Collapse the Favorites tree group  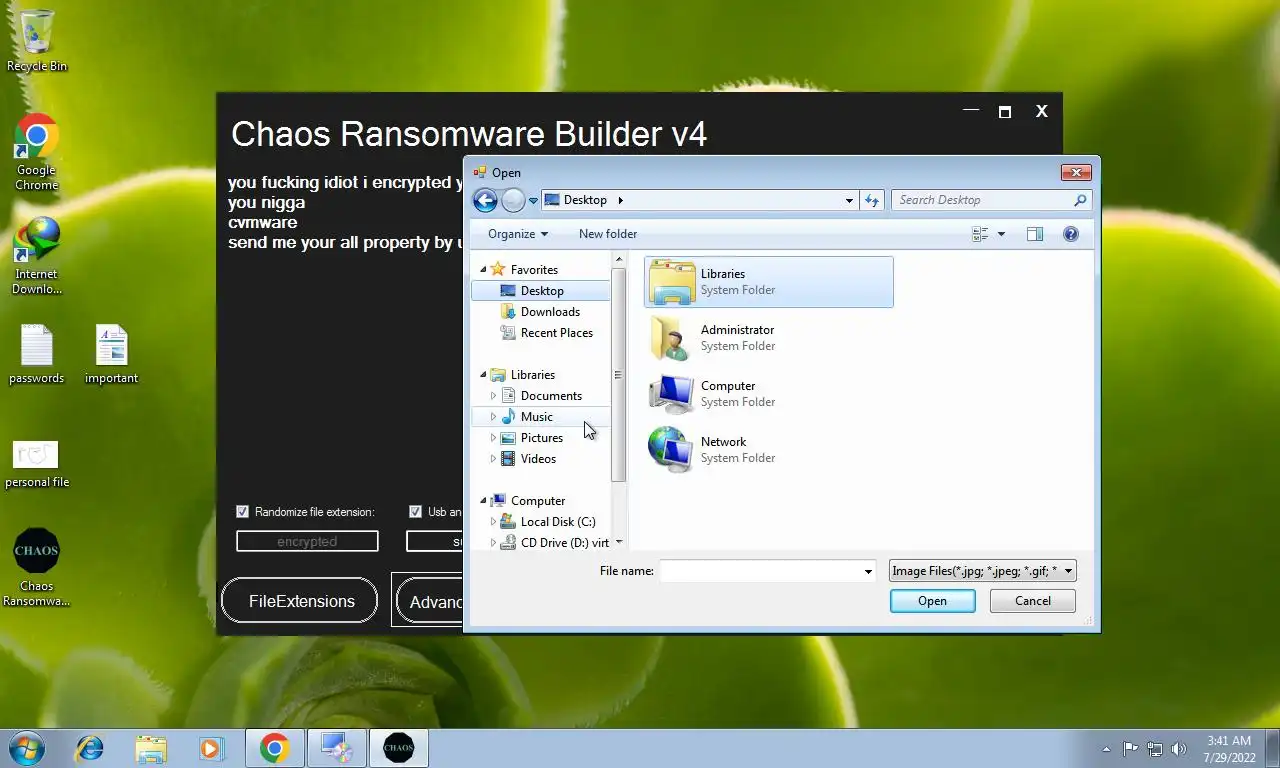[x=483, y=270]
